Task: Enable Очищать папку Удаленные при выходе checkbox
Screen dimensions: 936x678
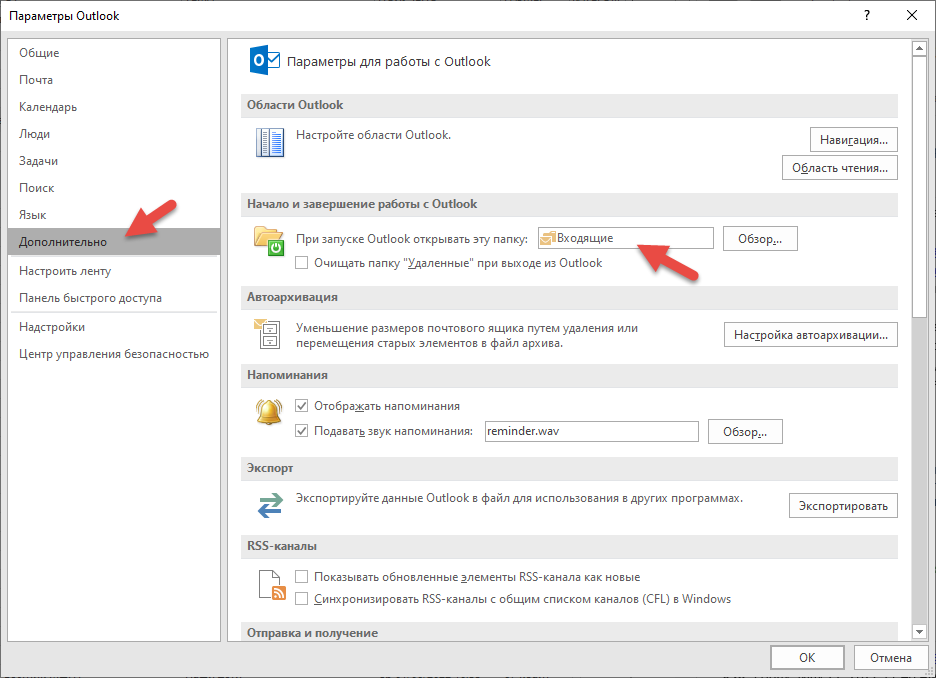Action: click(x=301, y=263)
